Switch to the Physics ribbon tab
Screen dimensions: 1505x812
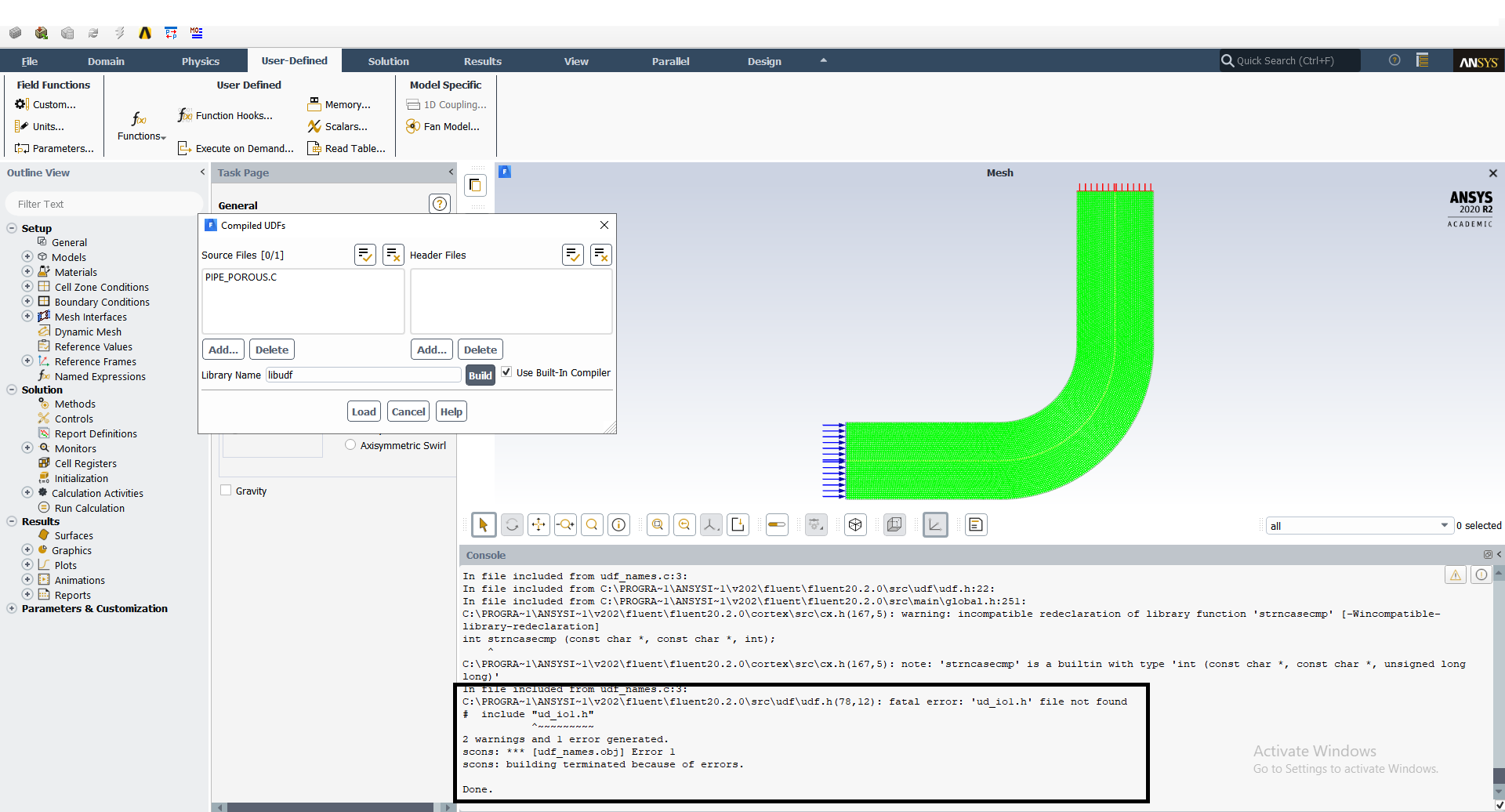(x=201, y=61)
